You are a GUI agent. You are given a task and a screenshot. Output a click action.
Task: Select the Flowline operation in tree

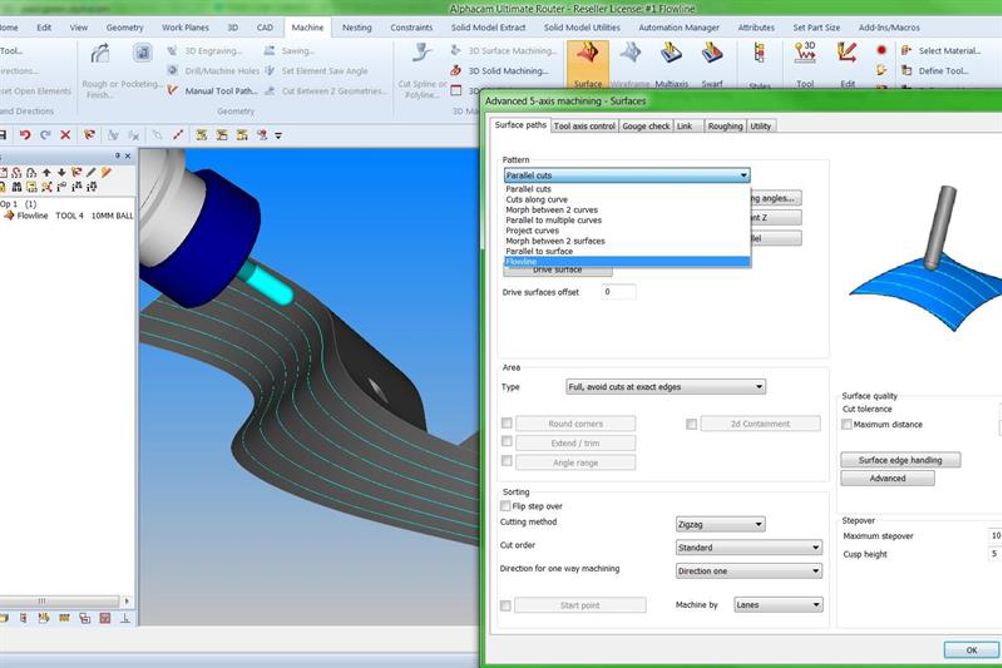[x=69, y=216]
